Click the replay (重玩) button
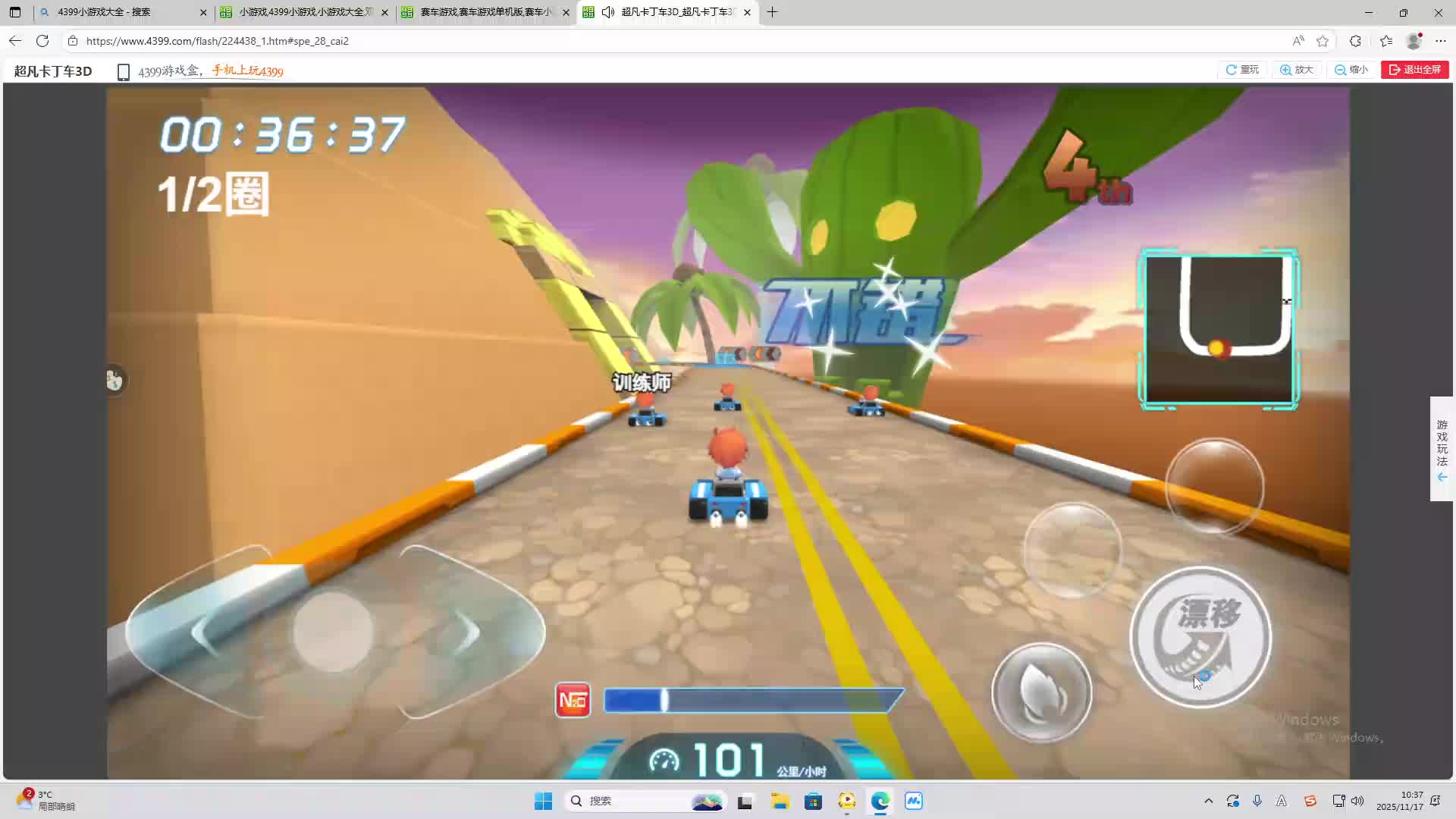The height and width of the screenshot is (819, 1456). pyautogui.click(x=1242, y=70)
